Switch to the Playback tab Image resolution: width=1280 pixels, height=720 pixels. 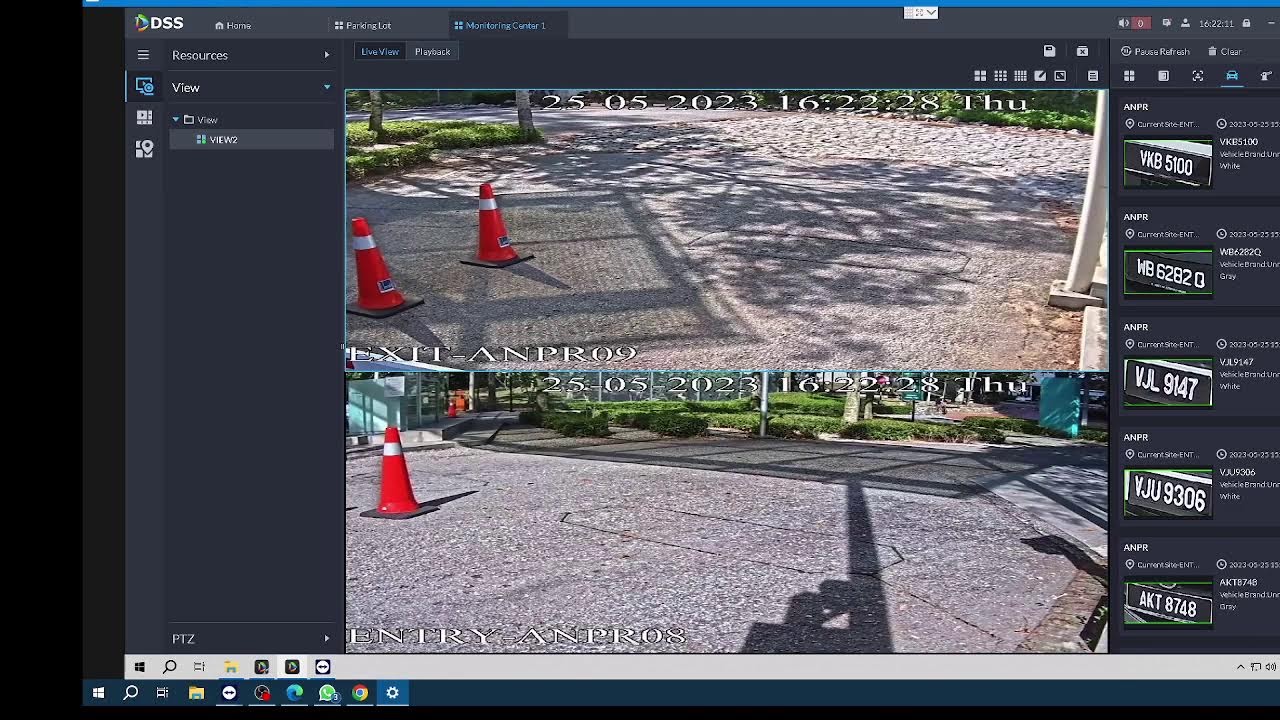pos(433,52)
